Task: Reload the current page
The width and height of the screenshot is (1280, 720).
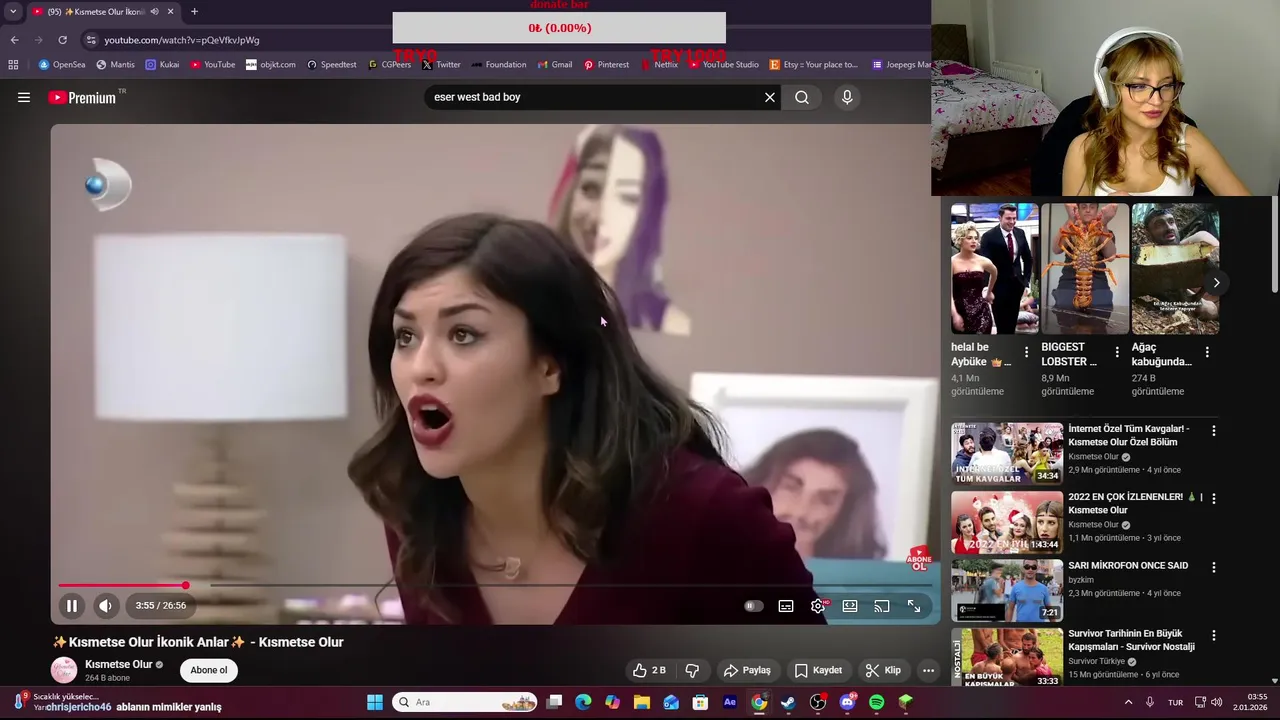Action: click(62, 40)
